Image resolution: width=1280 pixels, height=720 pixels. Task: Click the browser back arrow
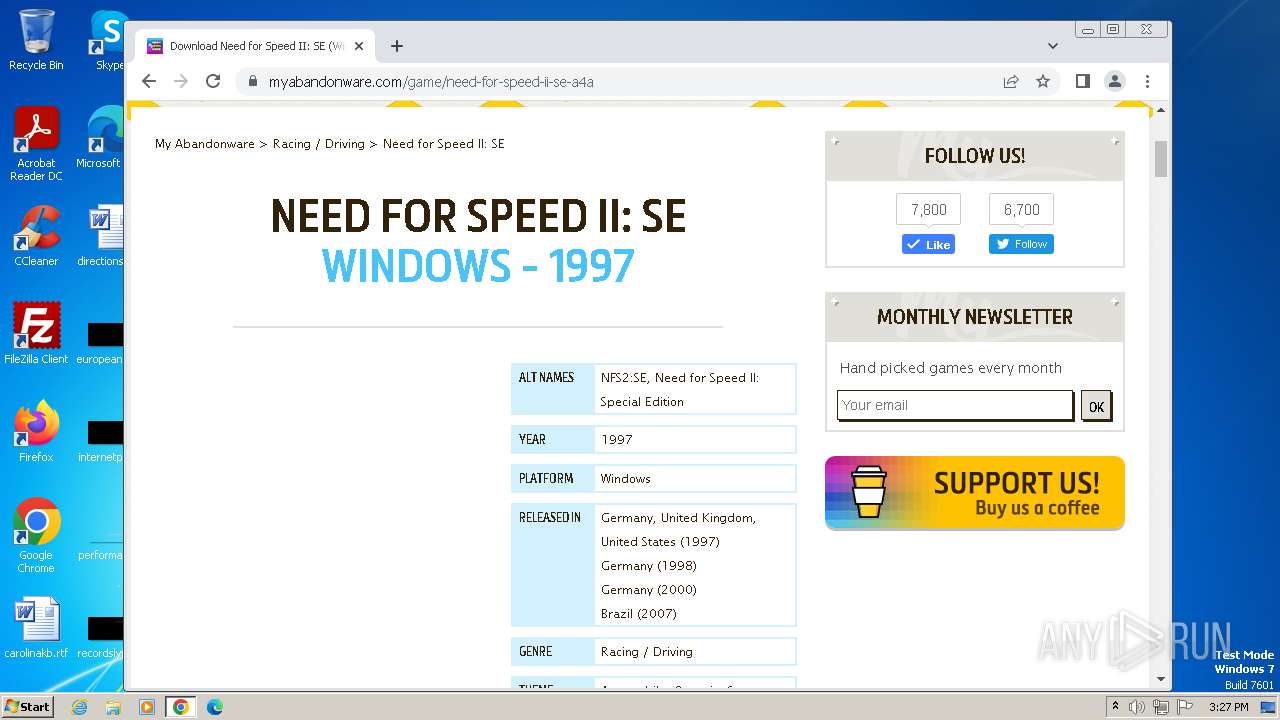pyautogui.click(x=149, y=81)
